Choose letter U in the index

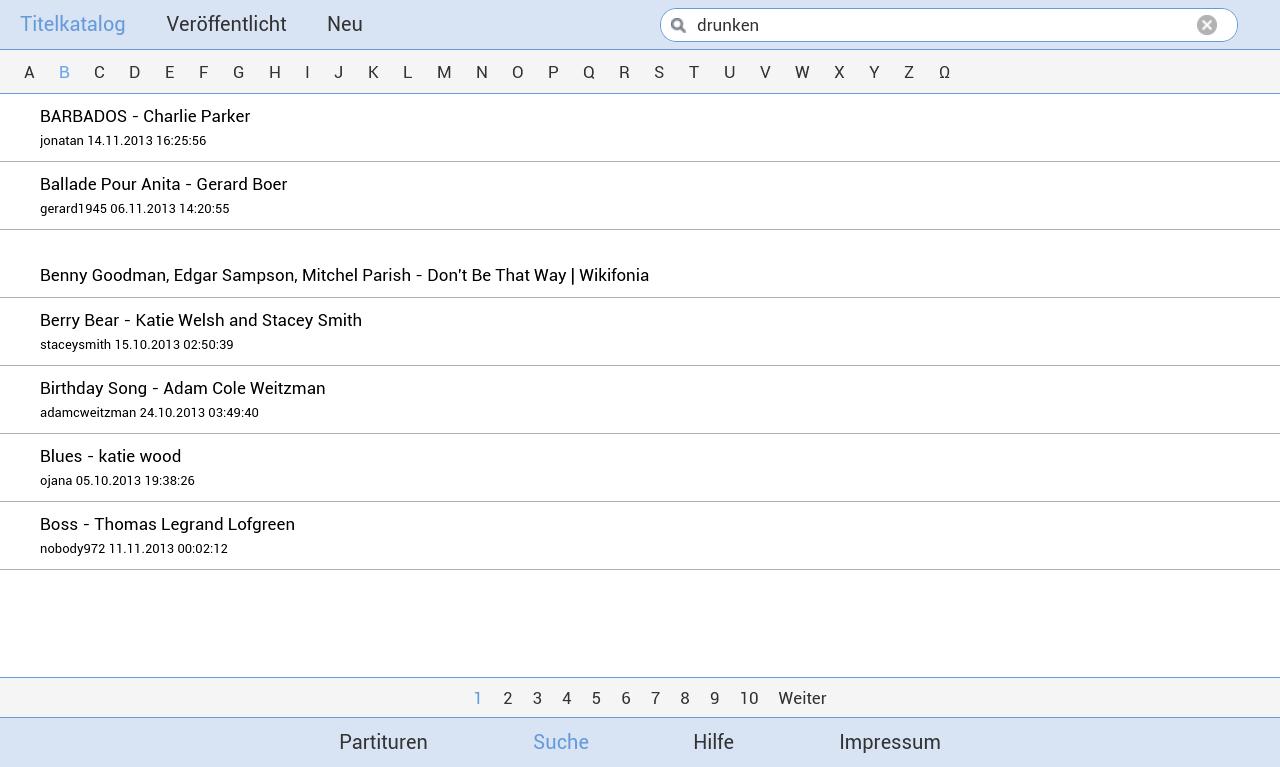point(729,72)
